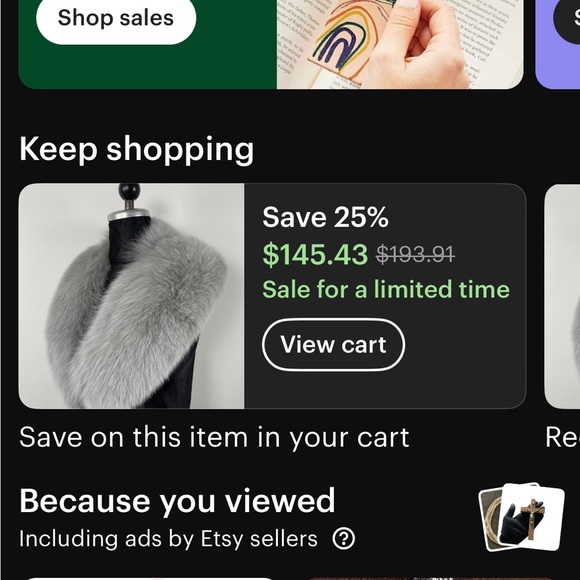Tap the Save 25% label
Screen dimensions: 580x580
[x=325, y=217]
